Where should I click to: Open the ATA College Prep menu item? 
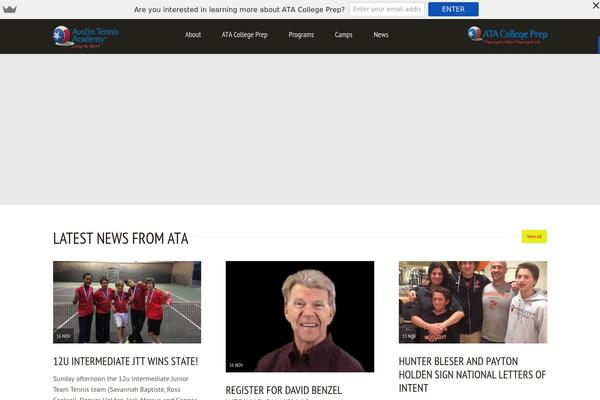245,35
